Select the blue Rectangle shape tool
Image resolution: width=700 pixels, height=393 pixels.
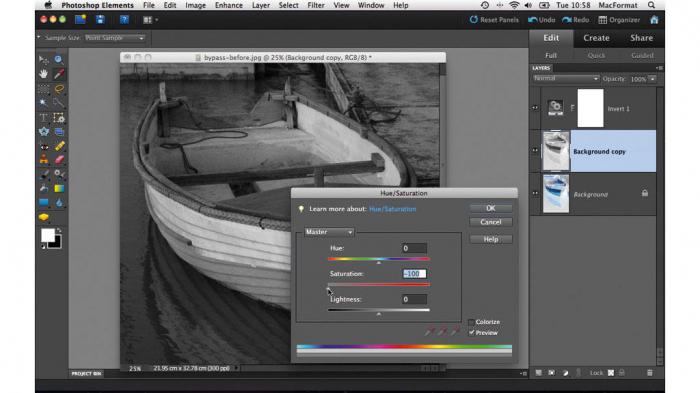tap(43, 203)
